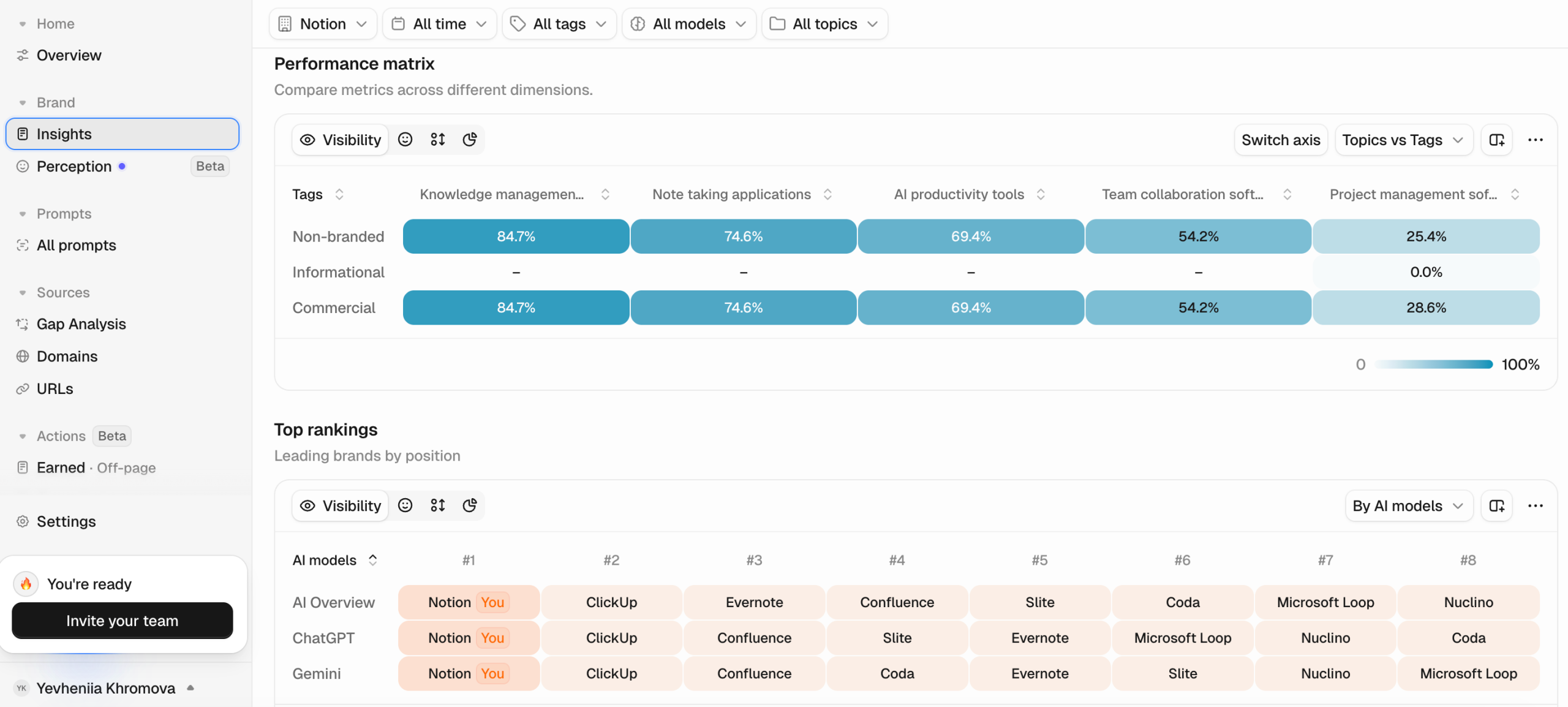Click add-column icon in Performance matrix
The image size is (1568, 707).
[x=1497, y=140]
